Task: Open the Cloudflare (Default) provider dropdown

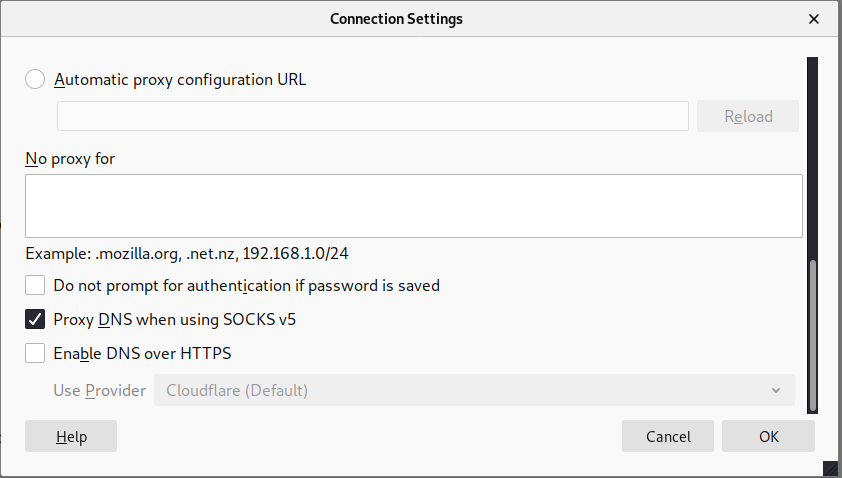Action: point(473,390)
